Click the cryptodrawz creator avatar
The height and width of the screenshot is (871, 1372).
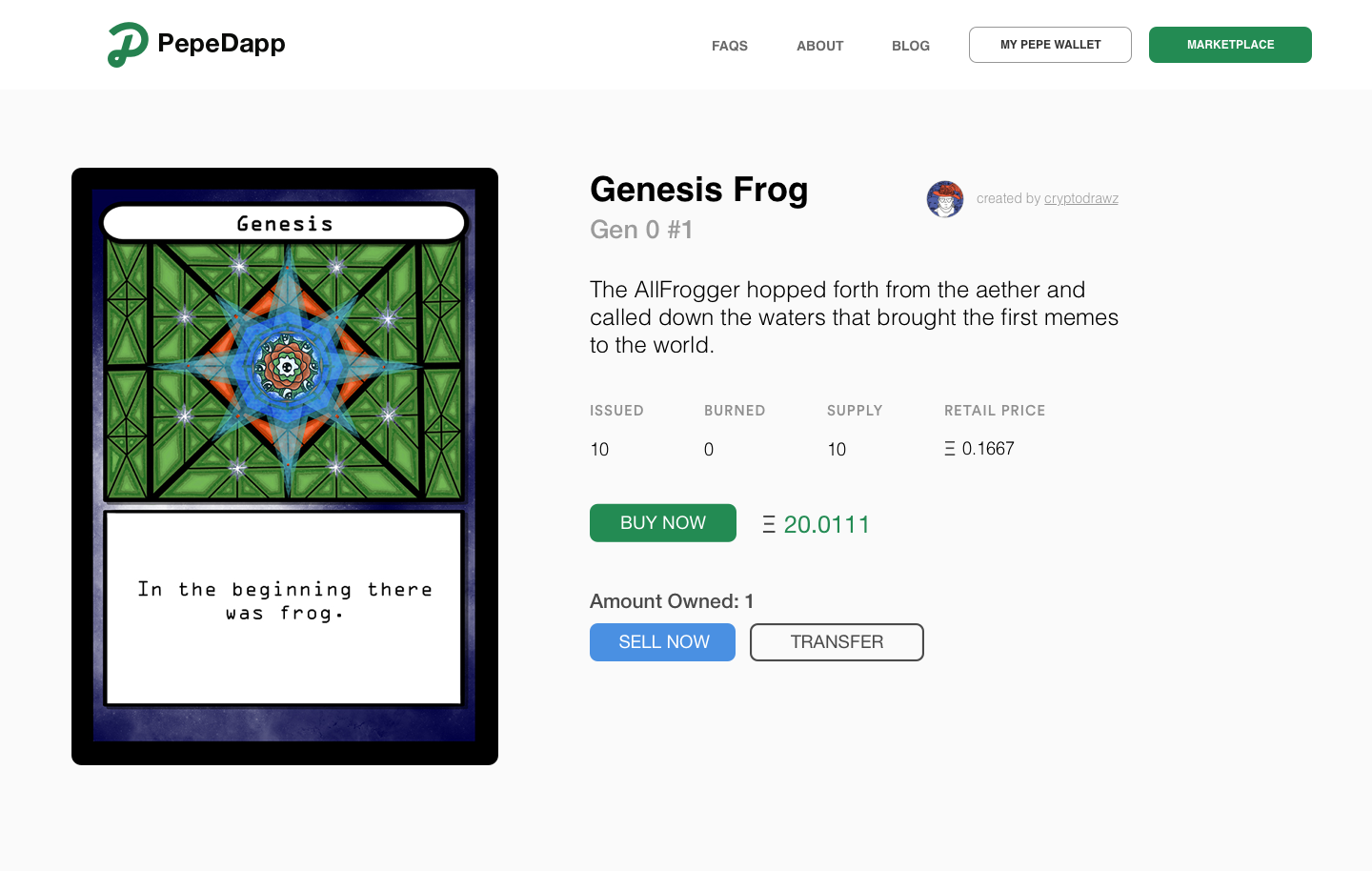point(945,199)
